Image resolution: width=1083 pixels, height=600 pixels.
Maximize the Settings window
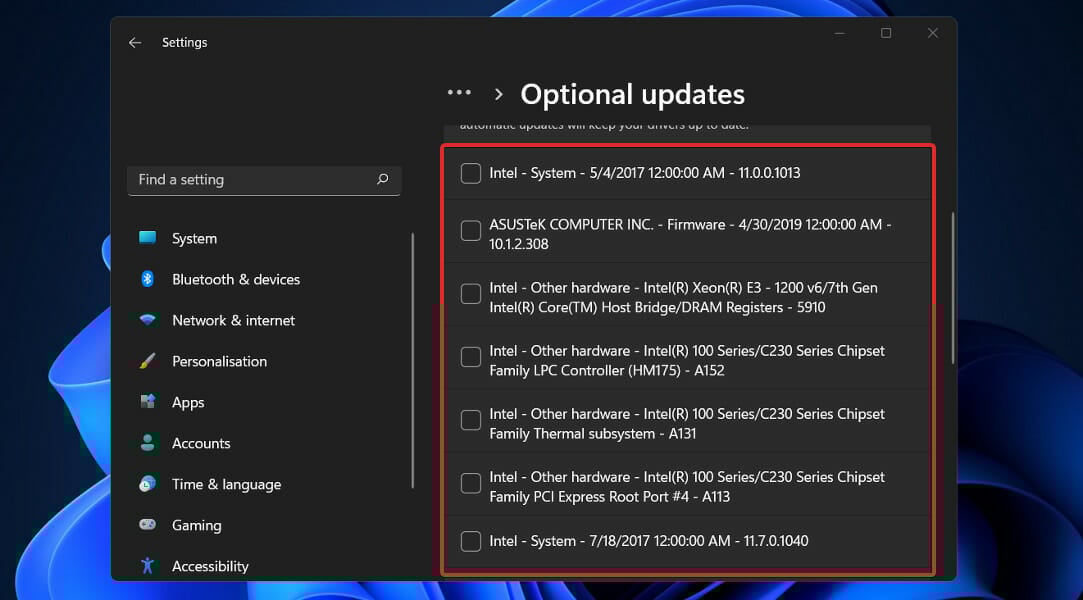886,33
